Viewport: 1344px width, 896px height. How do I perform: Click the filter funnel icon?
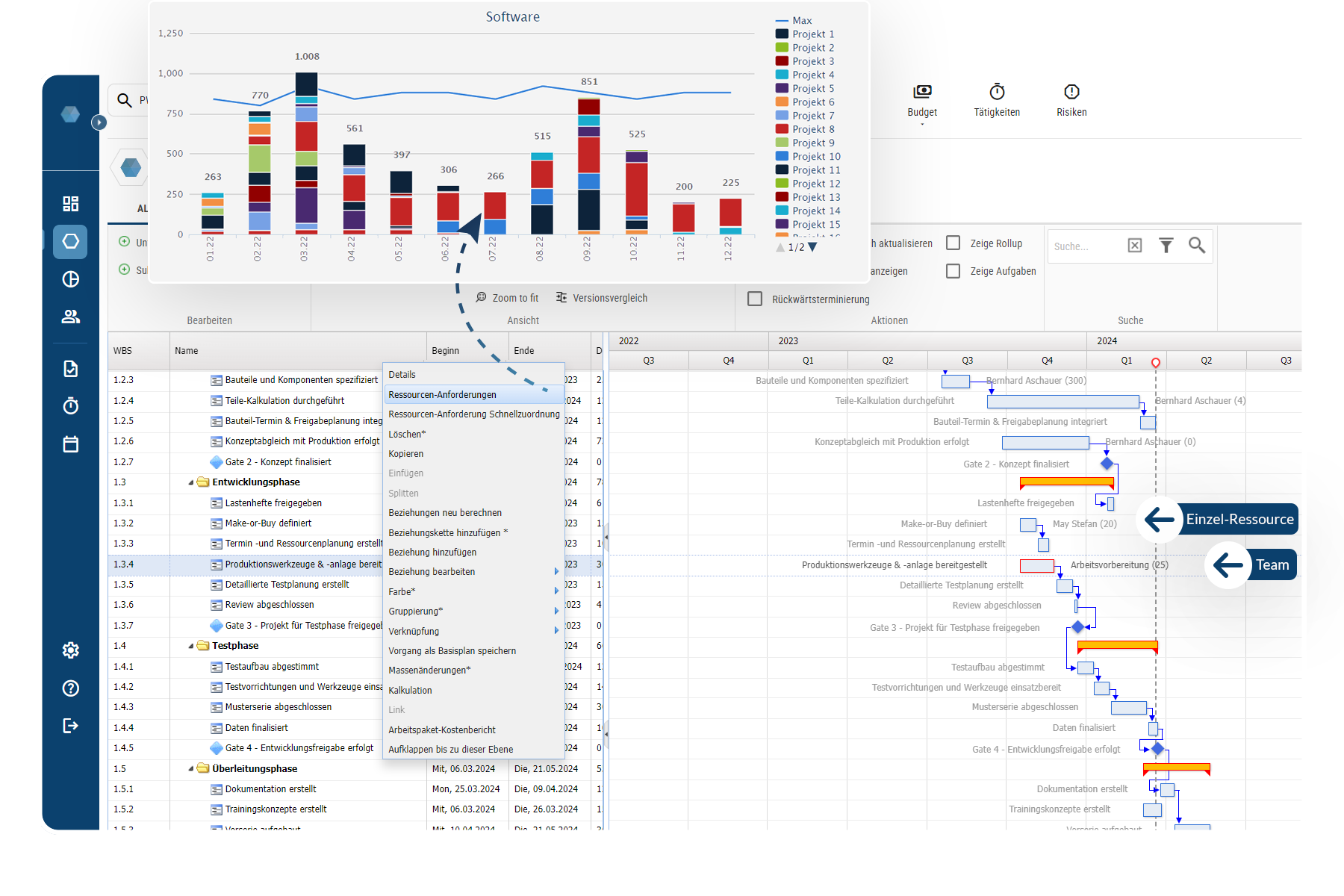(x=1166, y=246)
